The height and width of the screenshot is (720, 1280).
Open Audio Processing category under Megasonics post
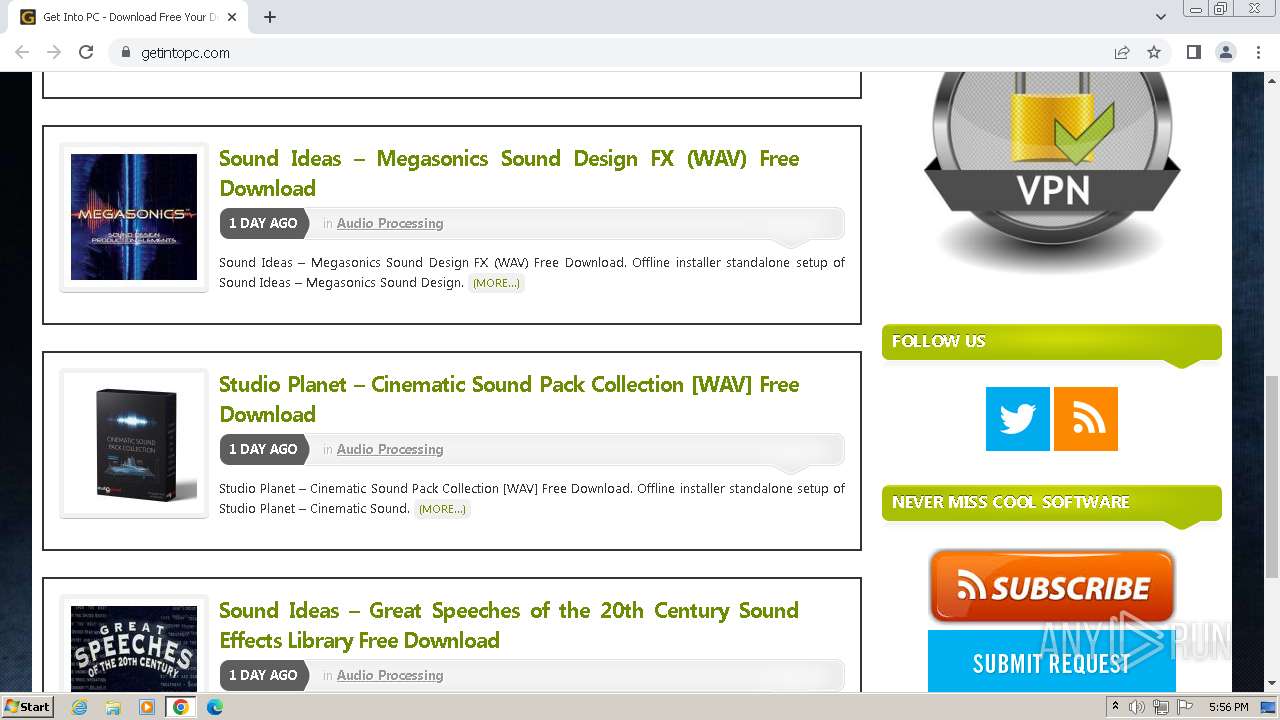click(390, 223)
